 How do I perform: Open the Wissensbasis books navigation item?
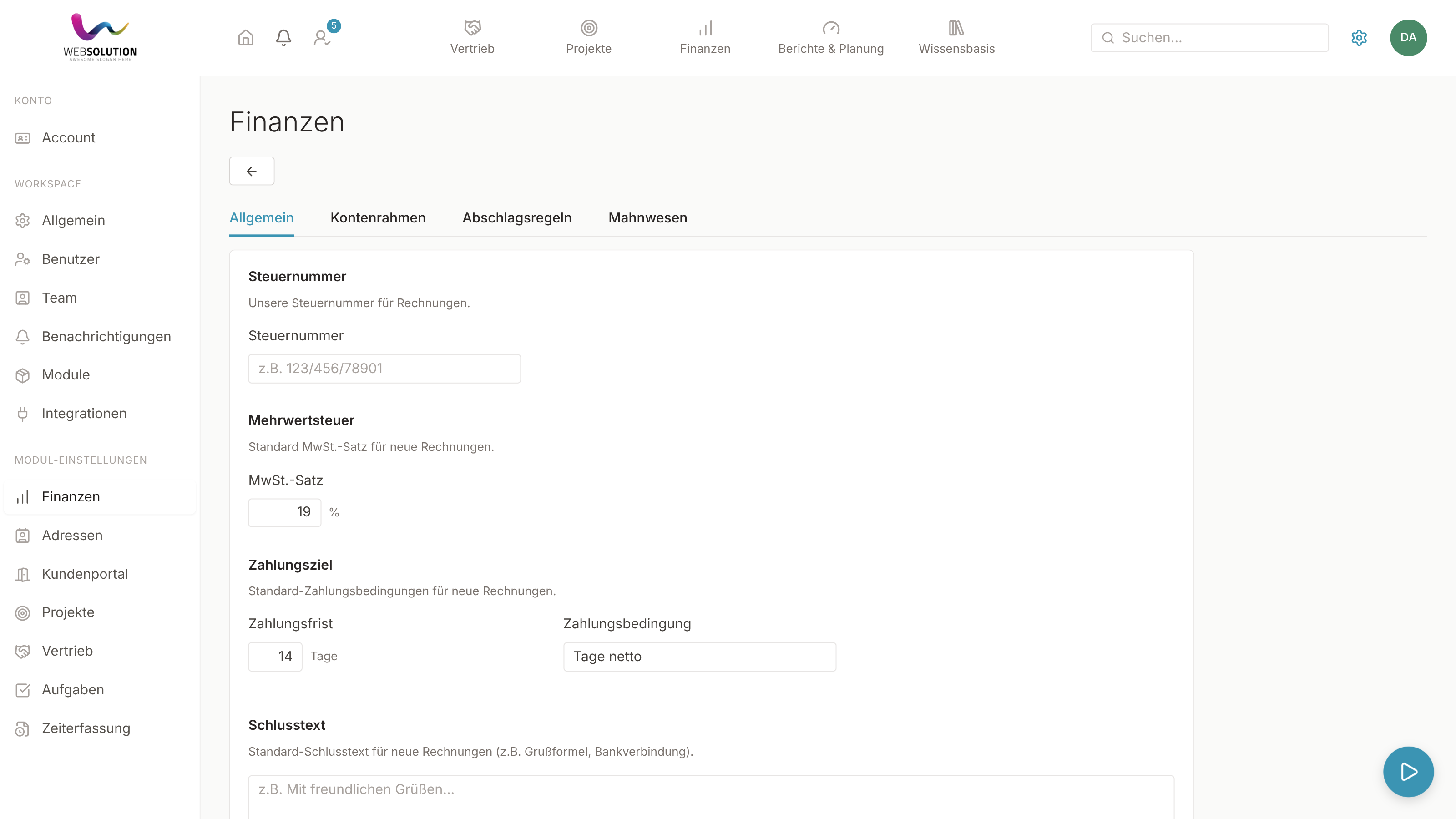click(x=956, y=37)
